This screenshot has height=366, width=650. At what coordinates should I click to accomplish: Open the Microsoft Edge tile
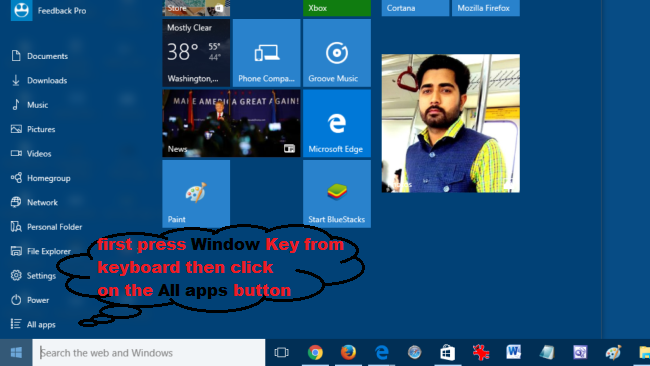coord(337,123)
